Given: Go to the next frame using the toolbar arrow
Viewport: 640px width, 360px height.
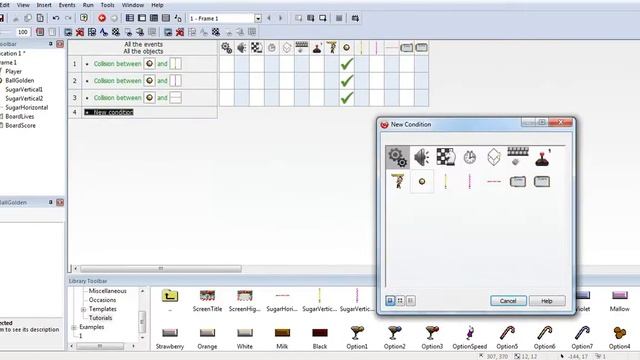Looking at the screenshot, I should pyautogui.click(x=281, y=18).
